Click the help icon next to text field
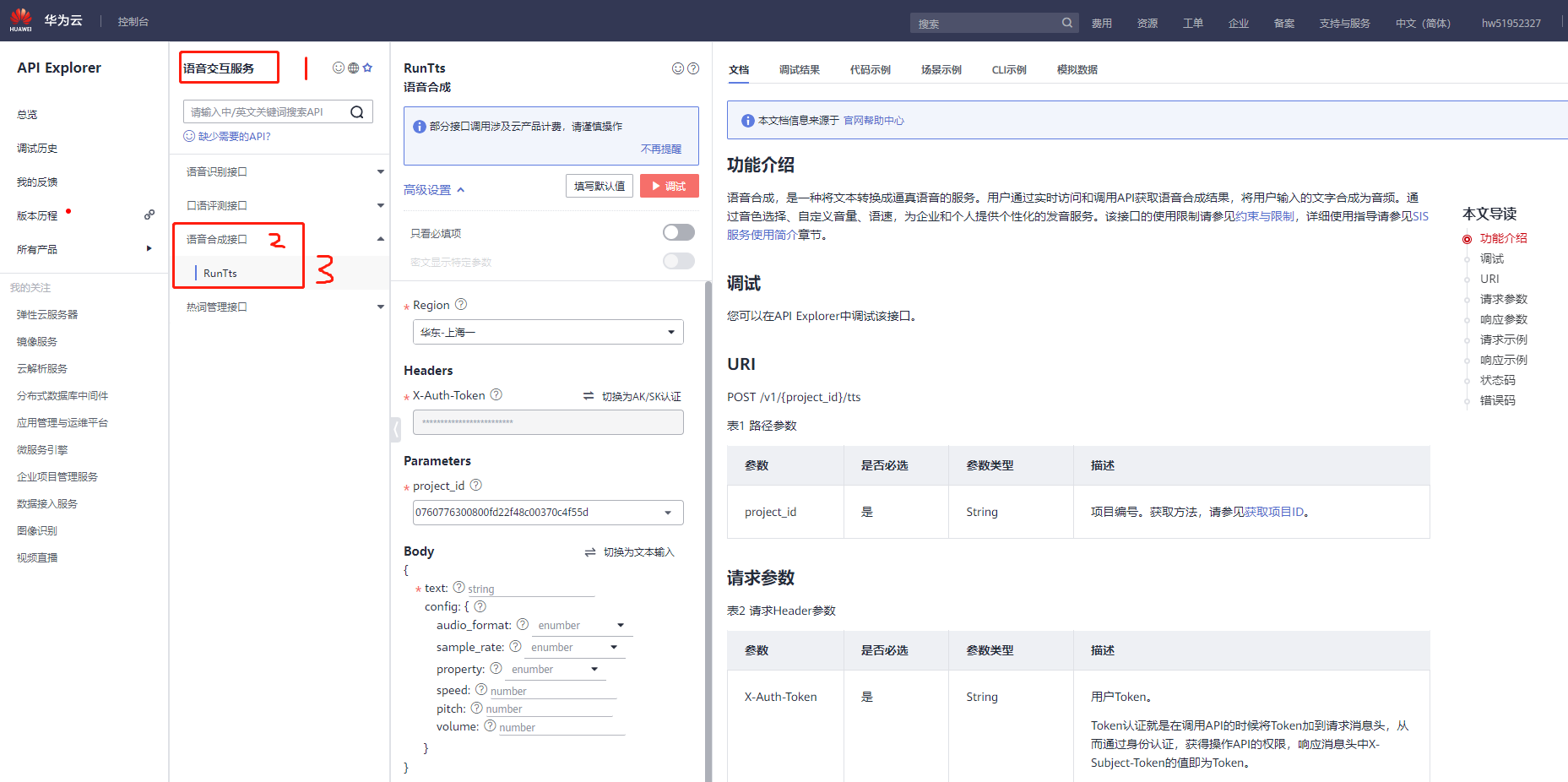The height and width of the screenshot is (782, 1568). pyautogui.click(x=459, y=587)
